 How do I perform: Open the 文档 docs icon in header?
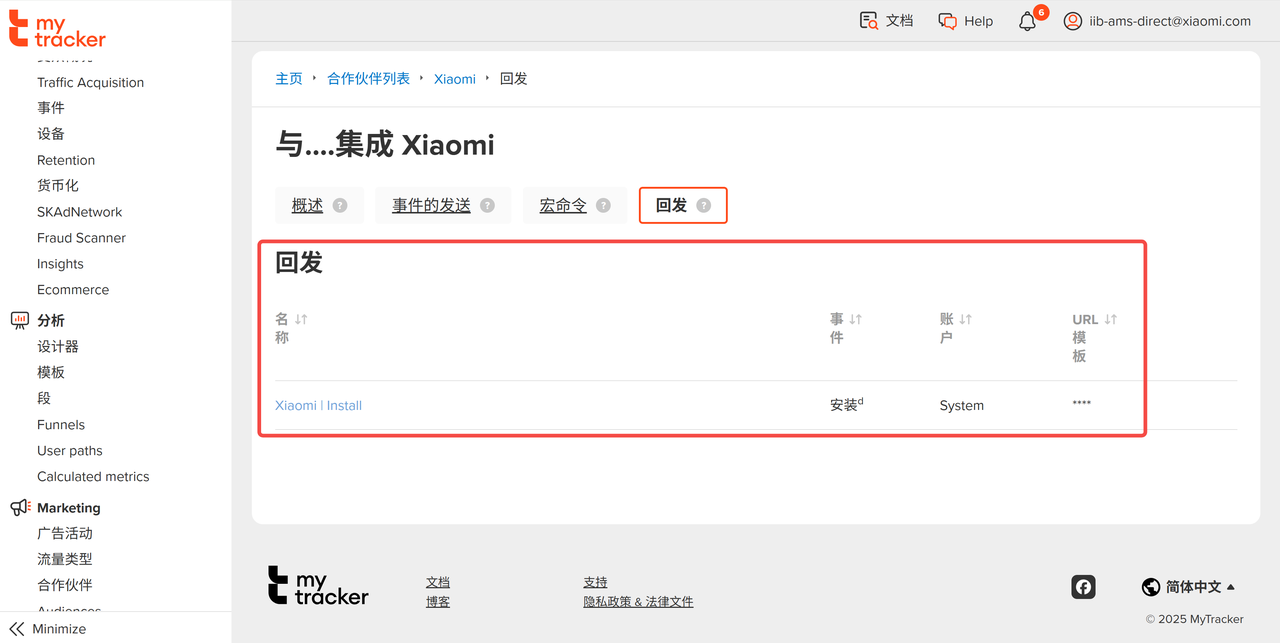(869, 21)
